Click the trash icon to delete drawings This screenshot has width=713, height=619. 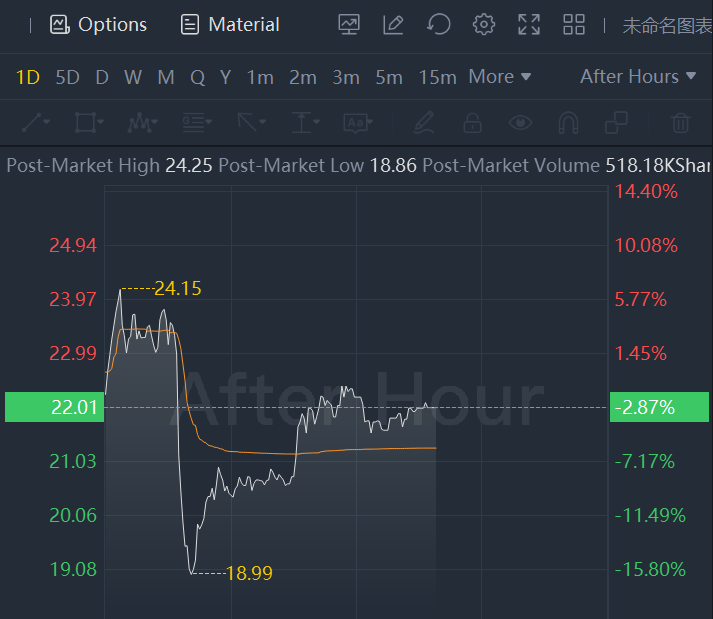(681, 123)
